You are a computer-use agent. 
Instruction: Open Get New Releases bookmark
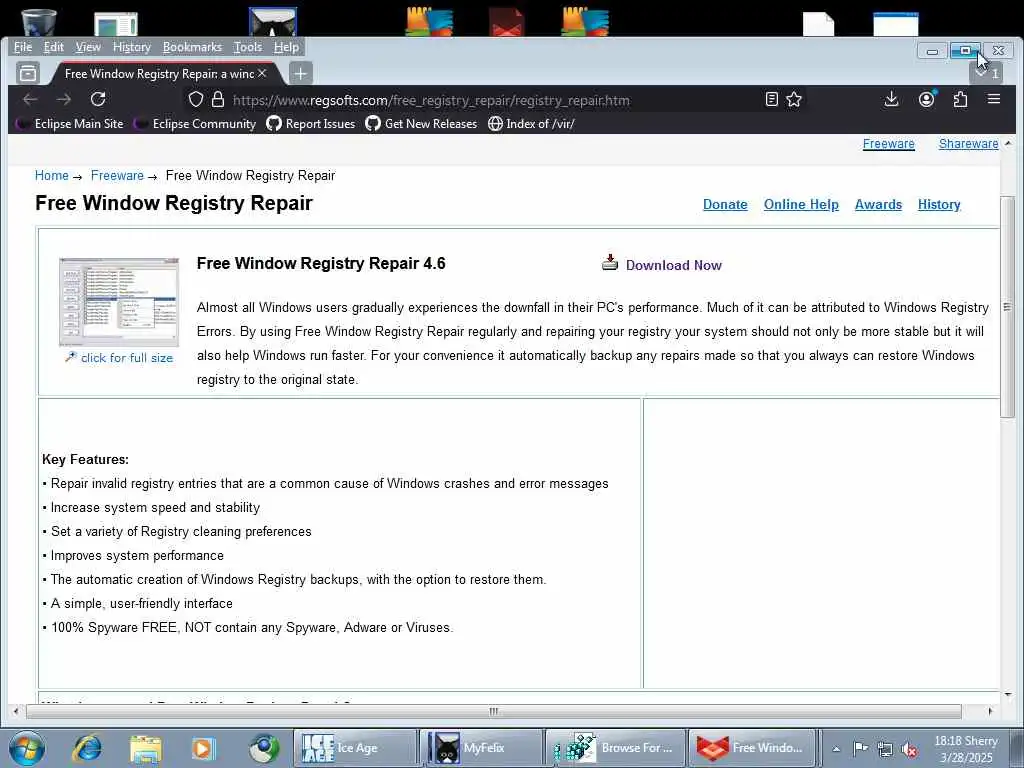point(421,123)
